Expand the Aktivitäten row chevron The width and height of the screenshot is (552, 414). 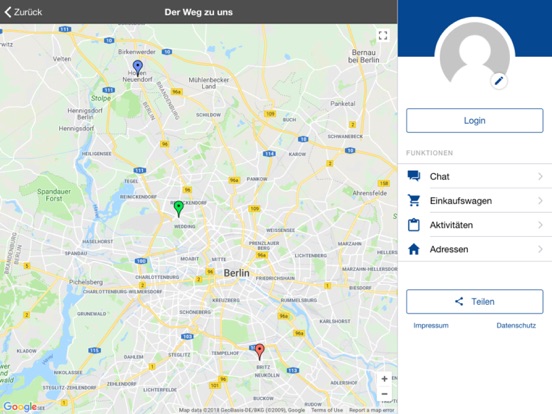540,225
